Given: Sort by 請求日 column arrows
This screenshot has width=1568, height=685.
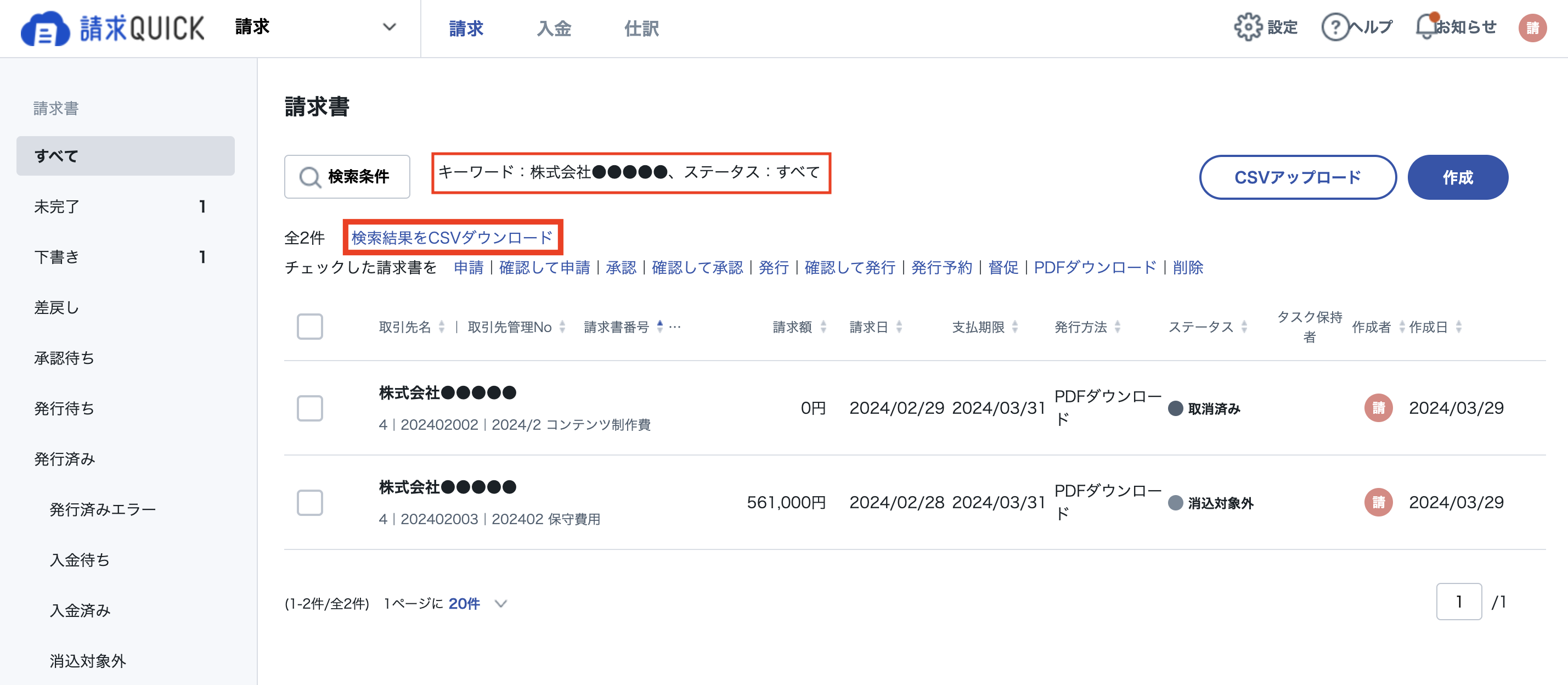Looking at the screenshot, I should coord(899,327).
